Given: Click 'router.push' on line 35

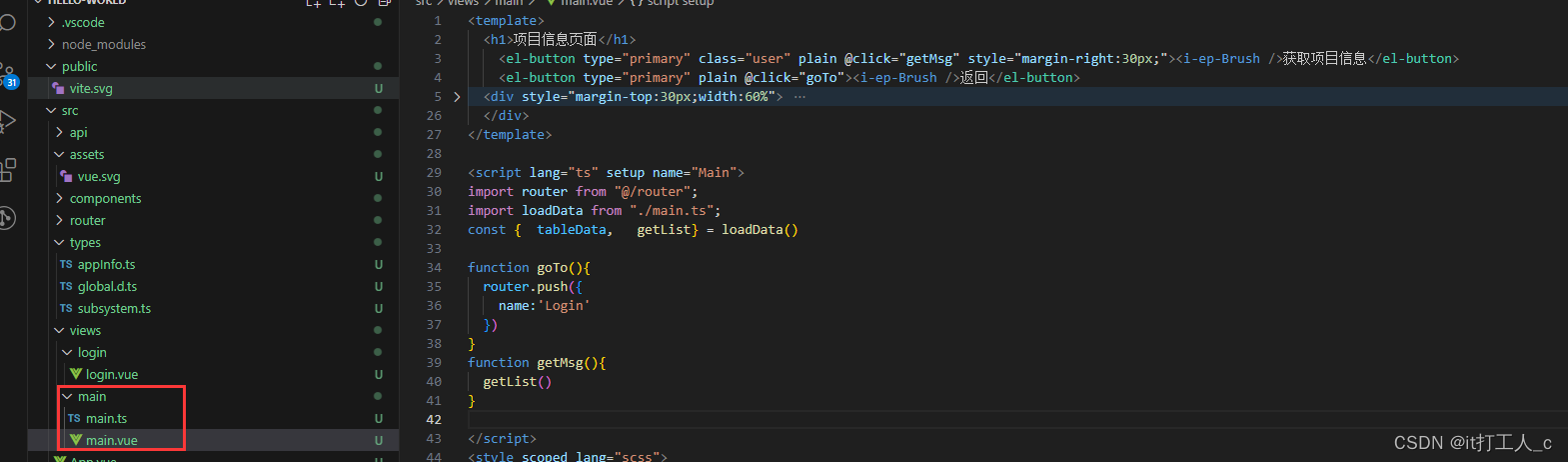Looking at the screenshot, I should click(x=525, y=286).
